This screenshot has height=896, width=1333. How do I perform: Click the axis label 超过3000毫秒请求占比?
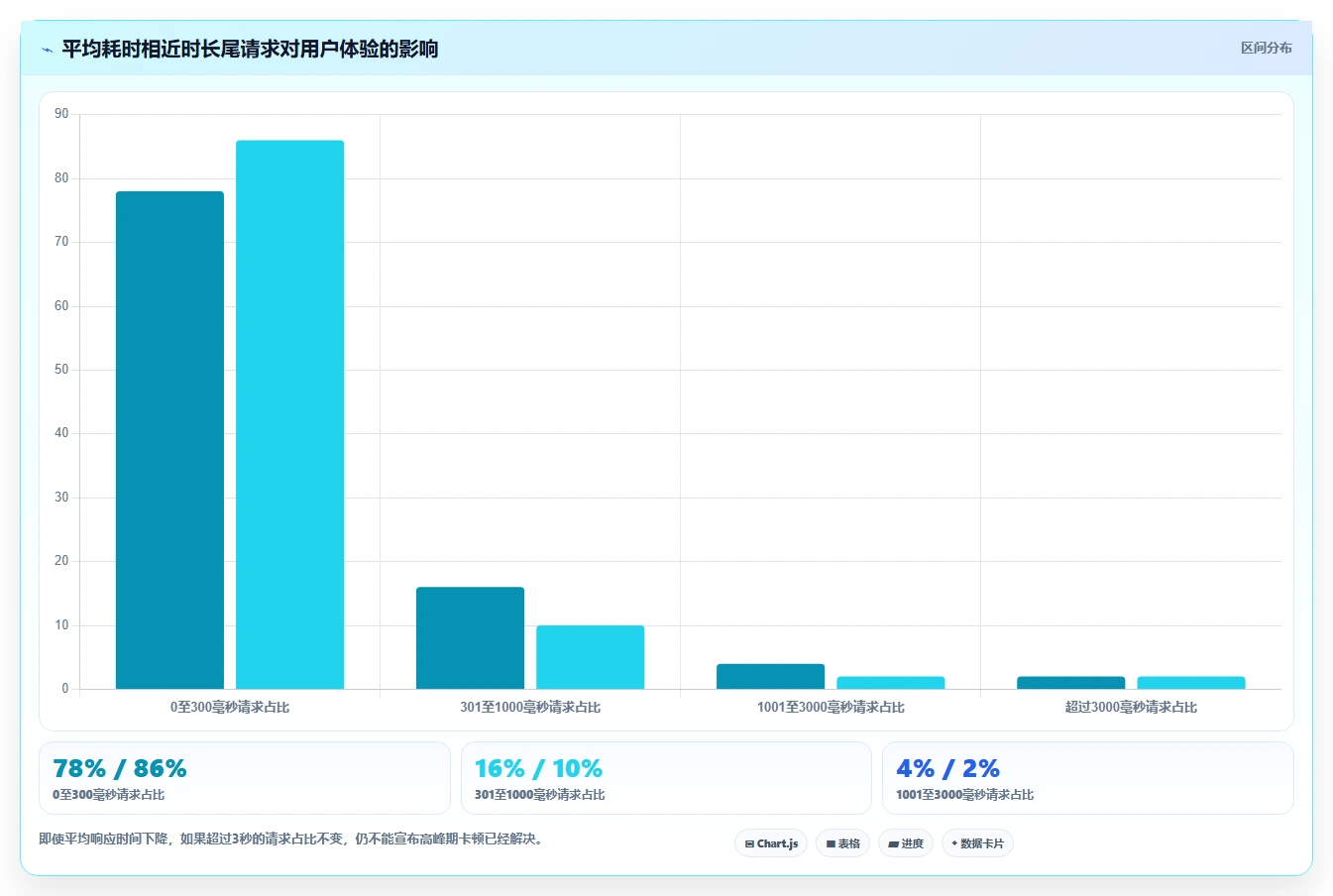click(1131, 708)
